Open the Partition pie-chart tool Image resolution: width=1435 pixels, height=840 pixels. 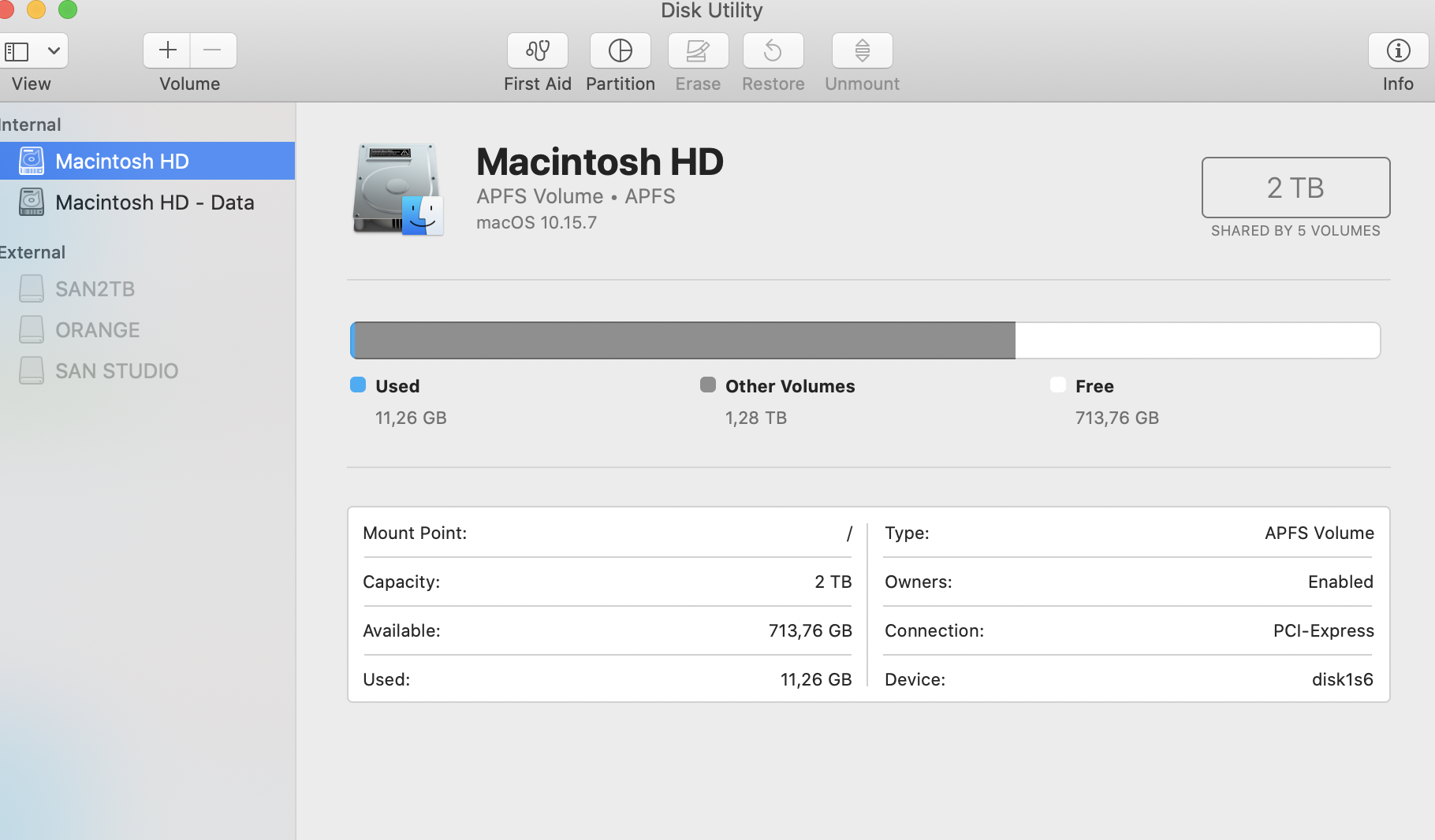point(621,50)
